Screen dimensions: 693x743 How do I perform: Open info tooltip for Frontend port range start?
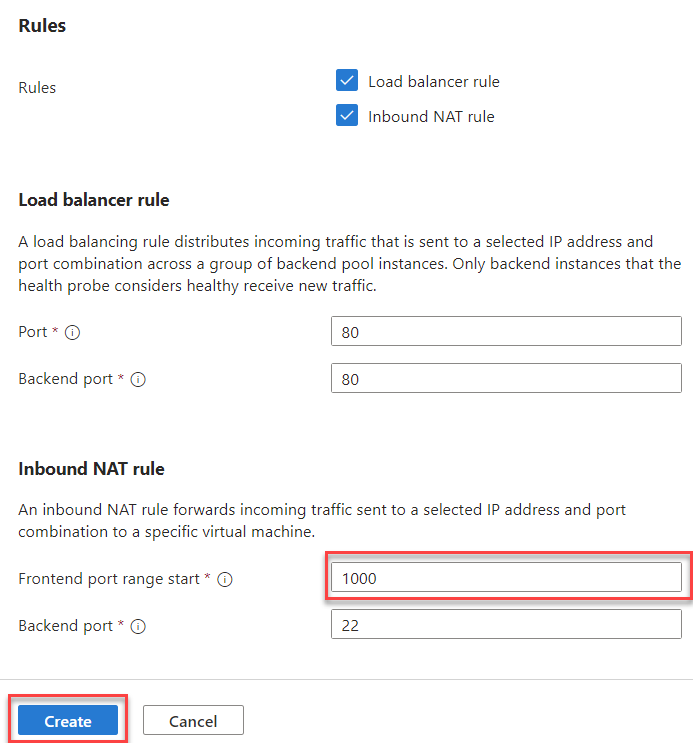tap(225, 579)
